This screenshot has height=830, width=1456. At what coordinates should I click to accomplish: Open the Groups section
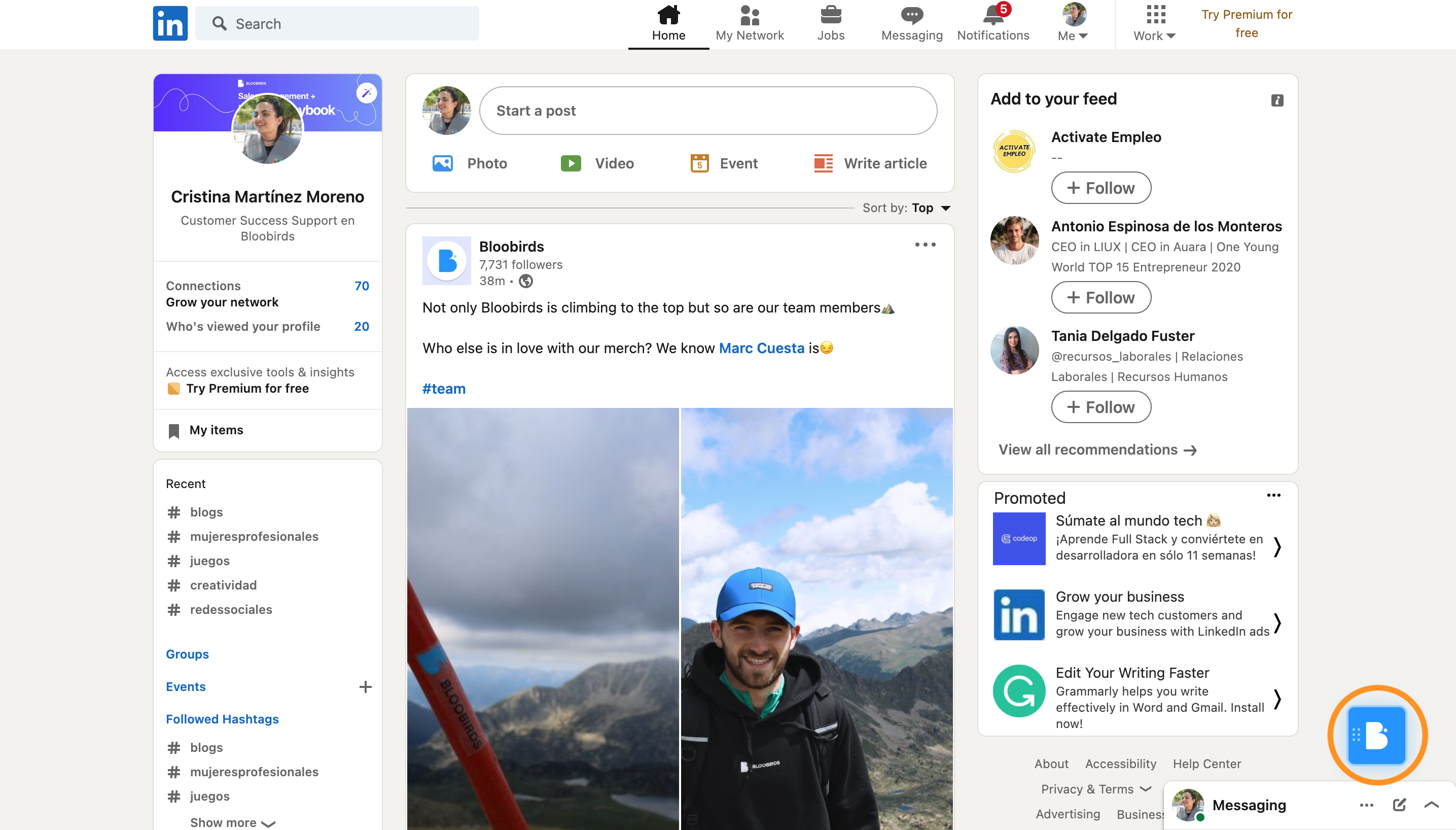point(187,654)
